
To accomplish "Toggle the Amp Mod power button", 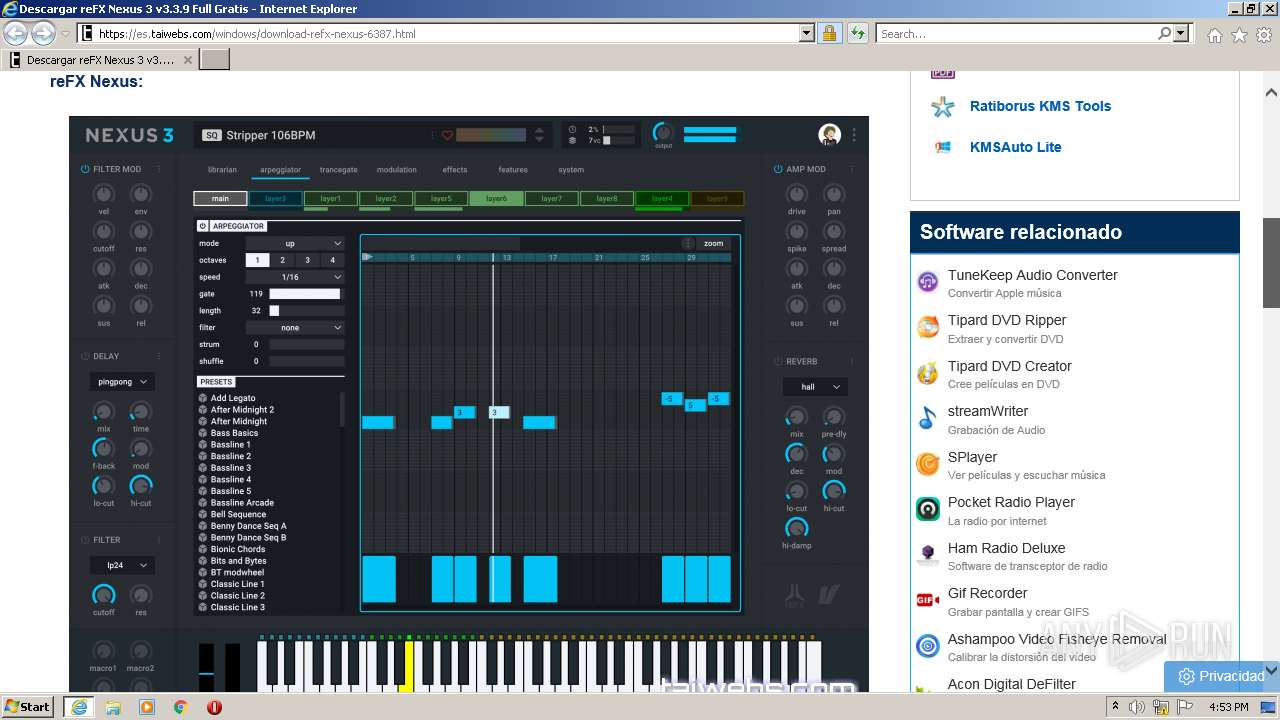I will point(778,169).
